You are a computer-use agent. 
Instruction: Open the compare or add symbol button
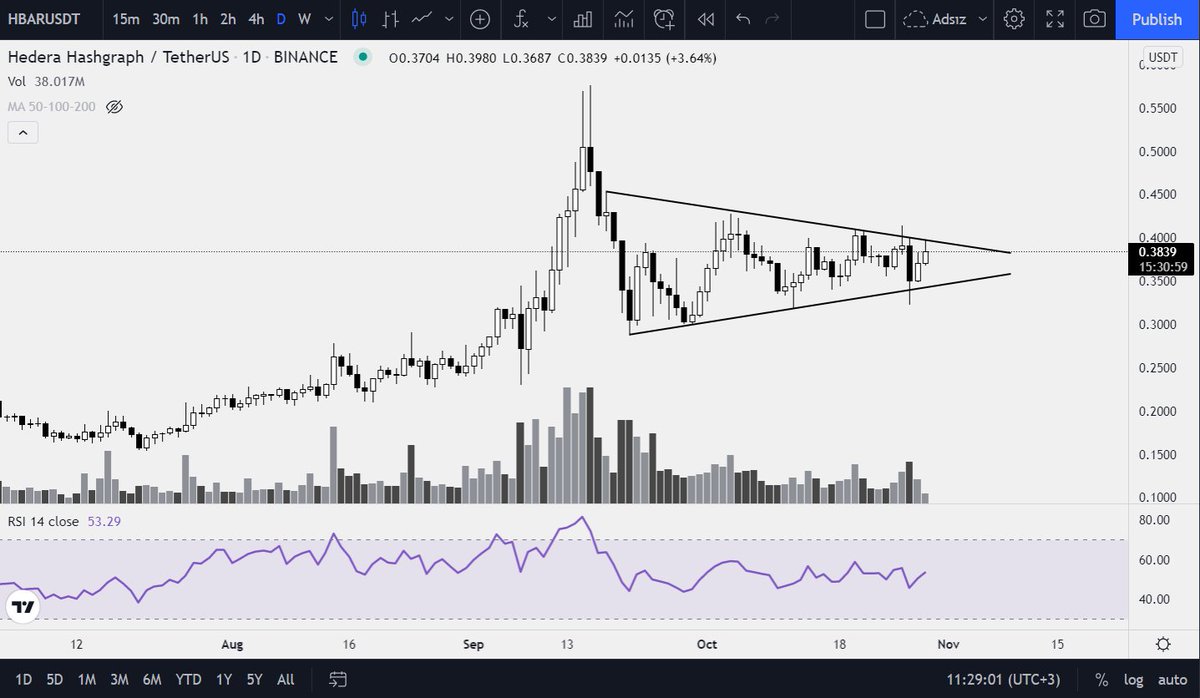481,19
